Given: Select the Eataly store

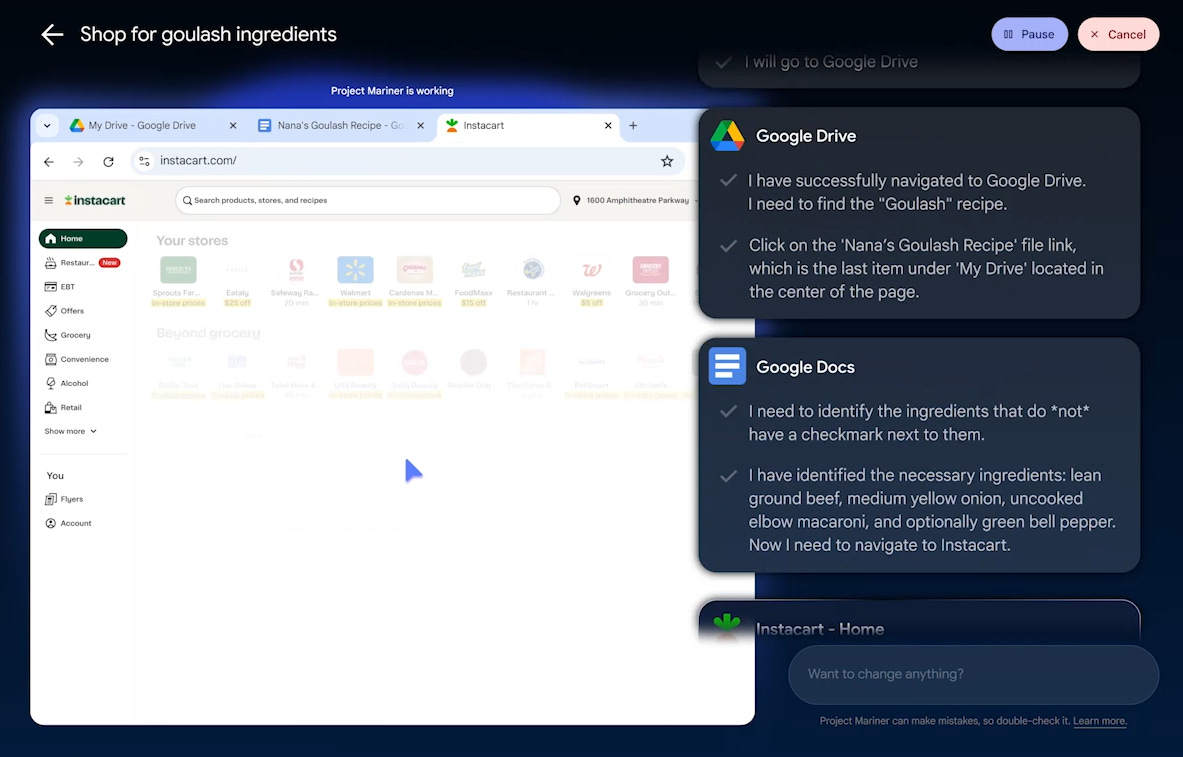Looking at the screenshot, I should tap(237, 281).
